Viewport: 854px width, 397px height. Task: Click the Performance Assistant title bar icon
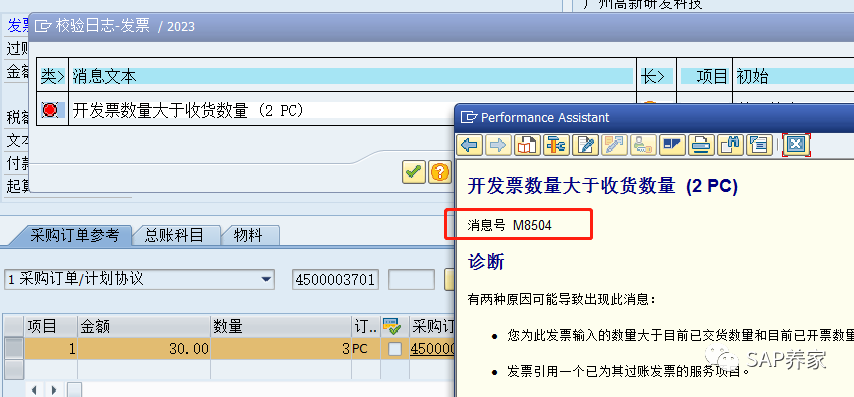coord(469,117)
